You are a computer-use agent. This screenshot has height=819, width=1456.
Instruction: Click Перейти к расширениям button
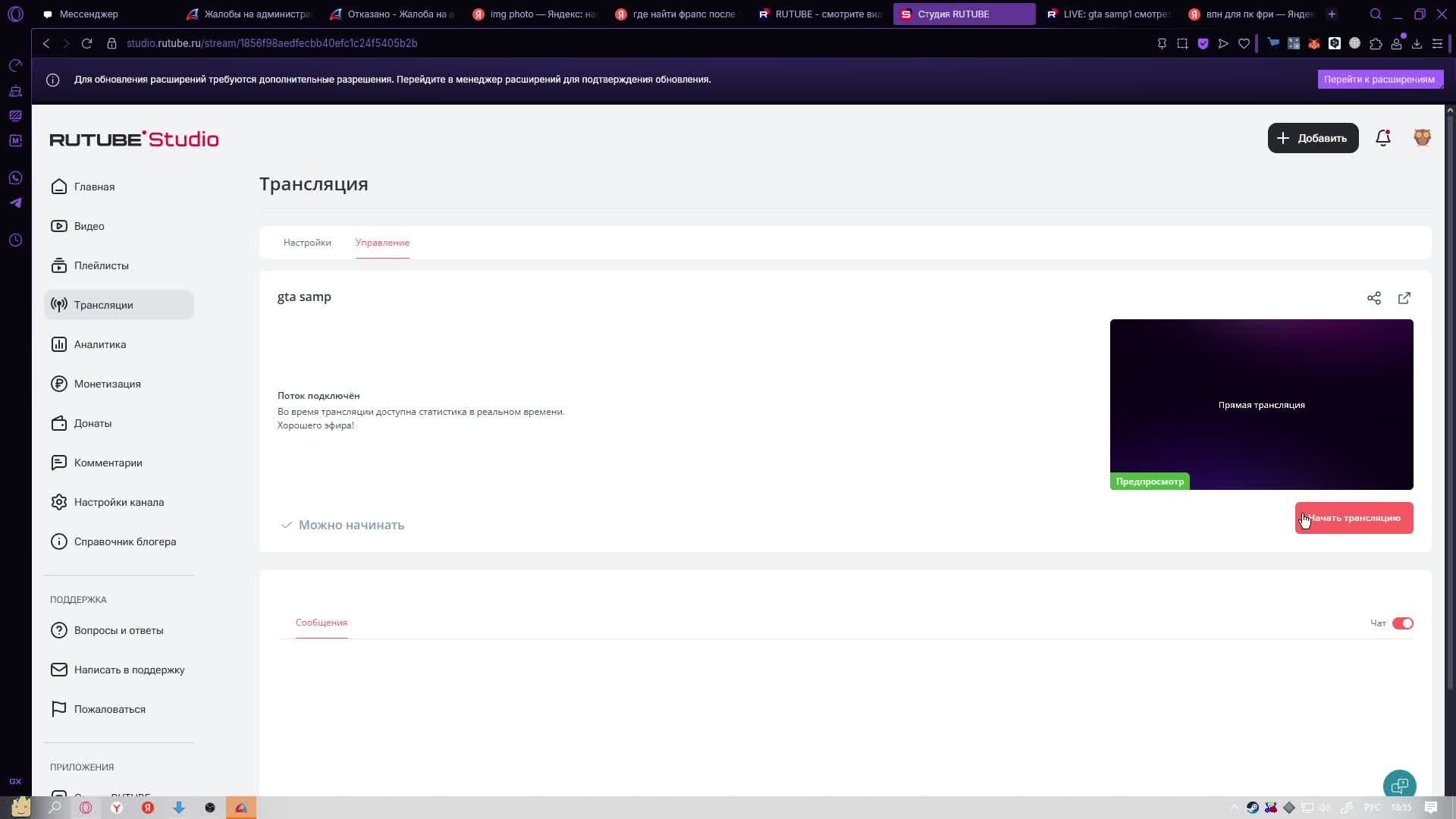[x=1379, y=80]
